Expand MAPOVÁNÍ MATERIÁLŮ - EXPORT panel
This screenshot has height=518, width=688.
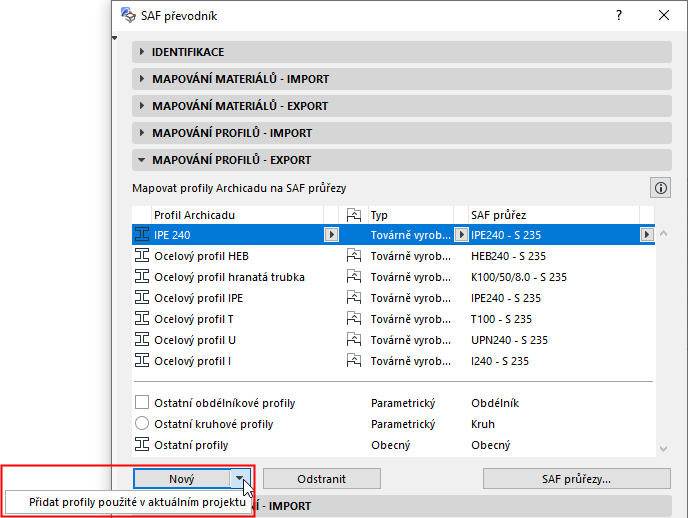pyautogui.click(x=401, y=106)
